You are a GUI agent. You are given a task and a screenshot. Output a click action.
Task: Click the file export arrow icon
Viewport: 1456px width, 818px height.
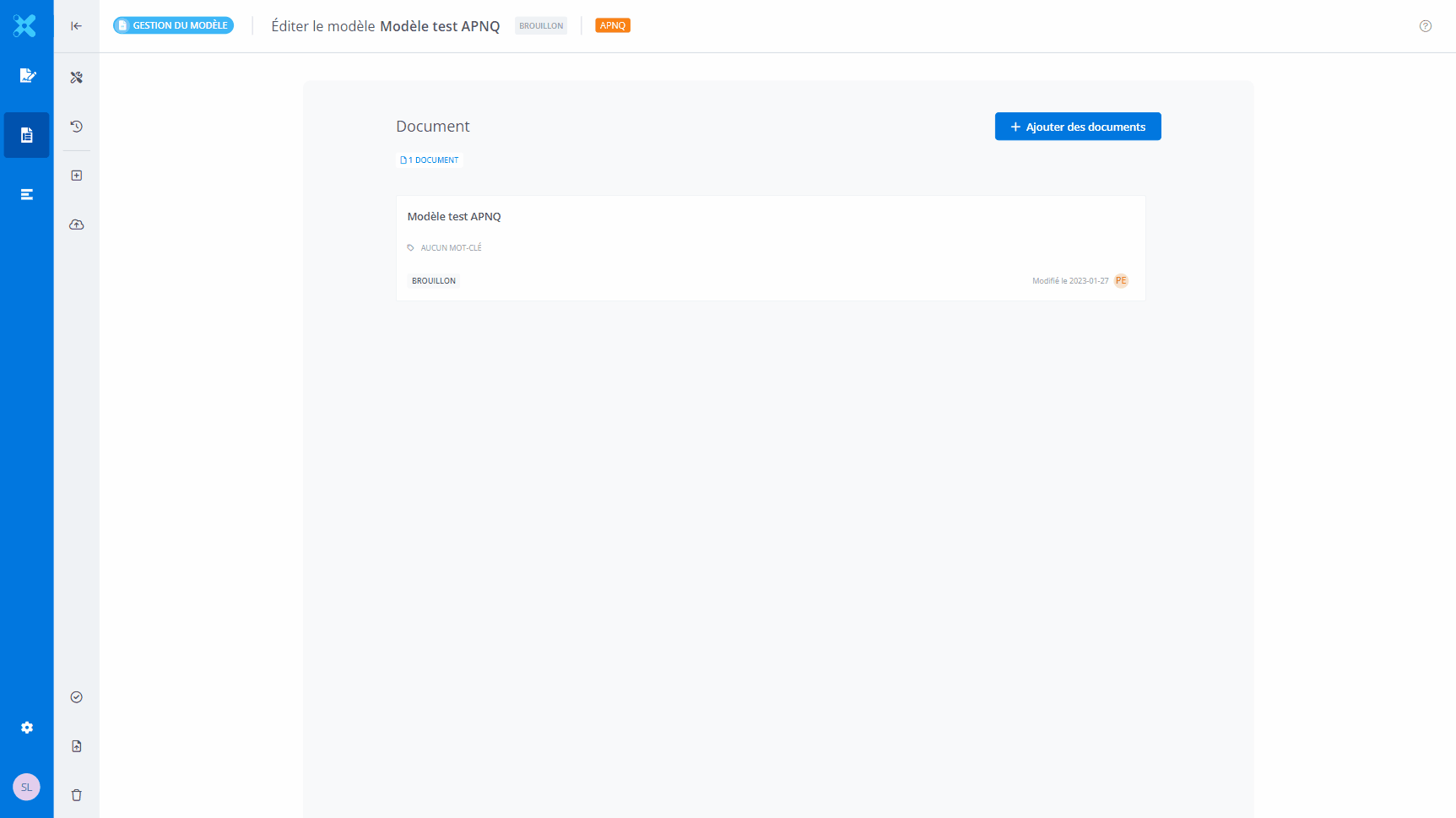[77, 746]
